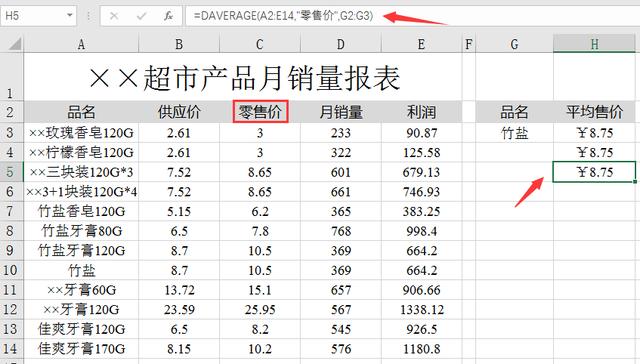
Task: Click cell ××三块装120G*3
Action: coord(81,172)
